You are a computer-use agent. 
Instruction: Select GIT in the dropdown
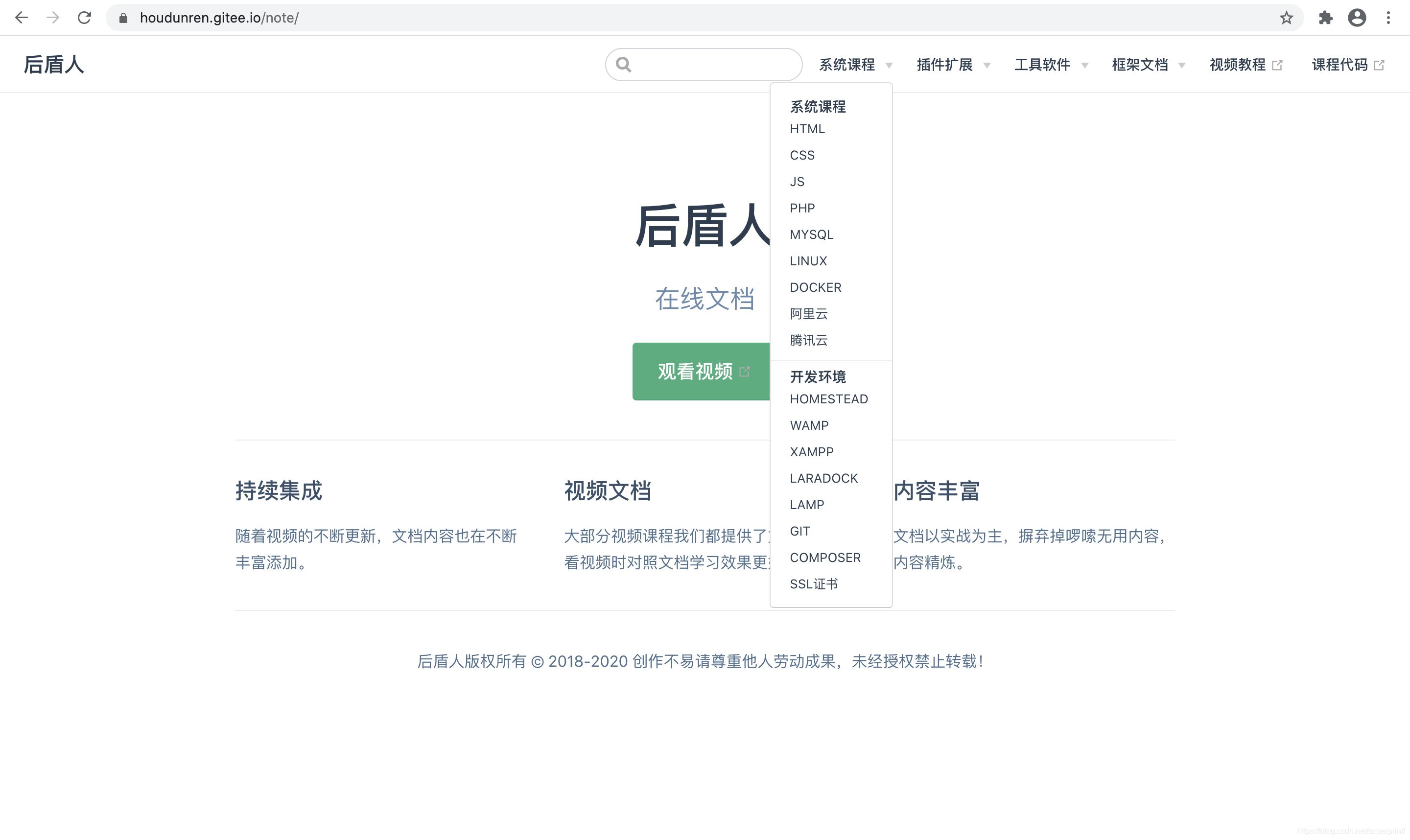(x=800, y=531)
